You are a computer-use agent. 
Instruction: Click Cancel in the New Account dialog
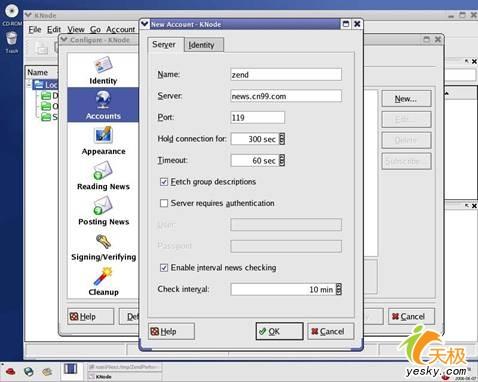click(330, 331)
